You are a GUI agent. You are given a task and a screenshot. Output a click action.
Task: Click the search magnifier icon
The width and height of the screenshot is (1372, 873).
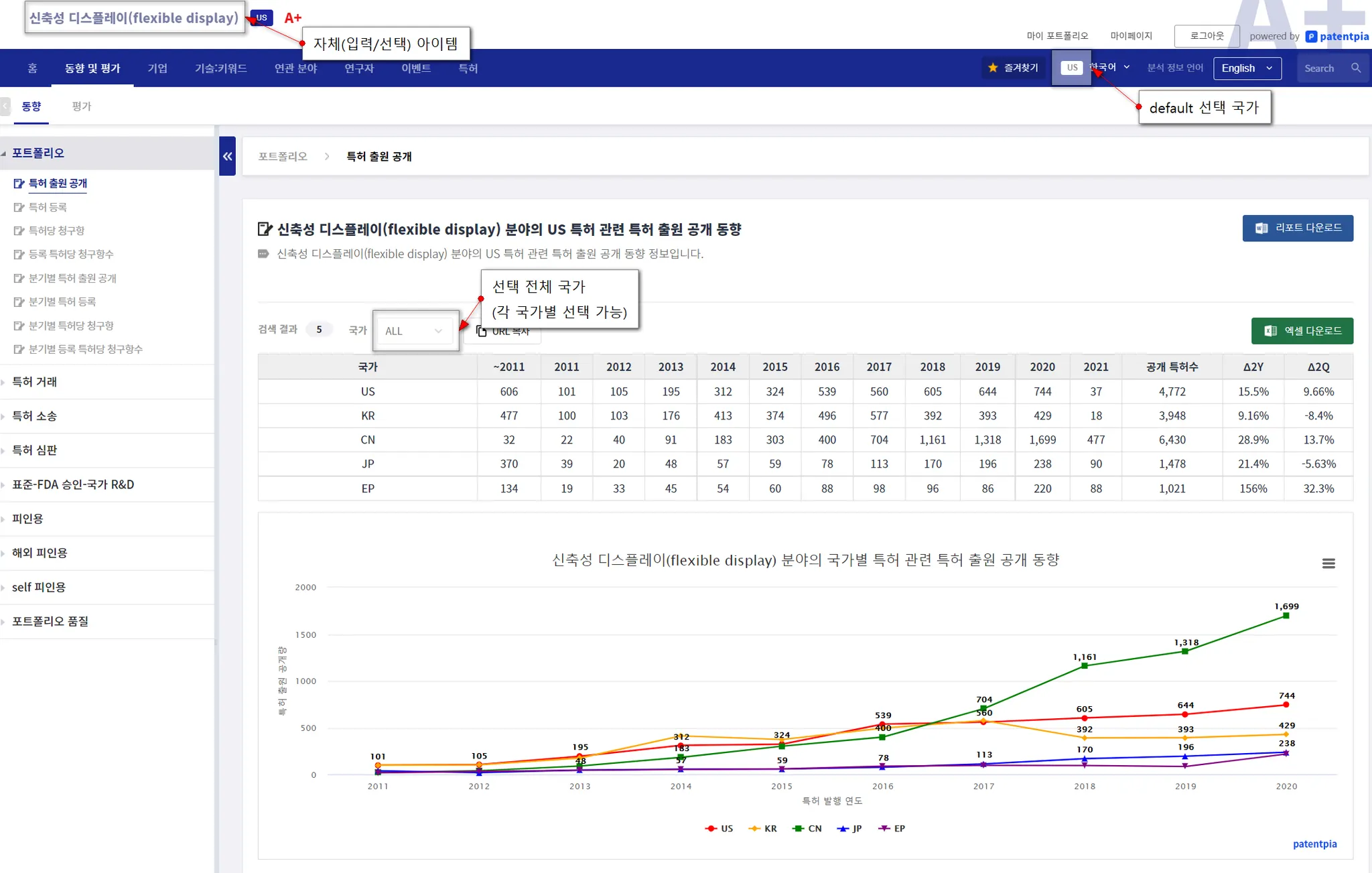click(1355, 68)
